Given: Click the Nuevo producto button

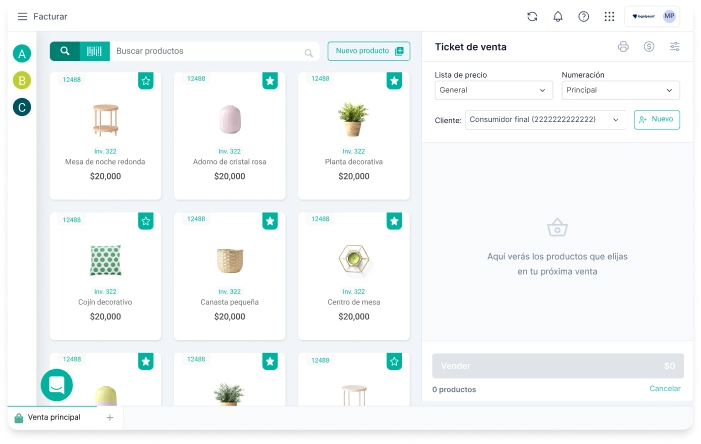Looking at the screenshot, I should pyautogui.click(x=369, y=51).
